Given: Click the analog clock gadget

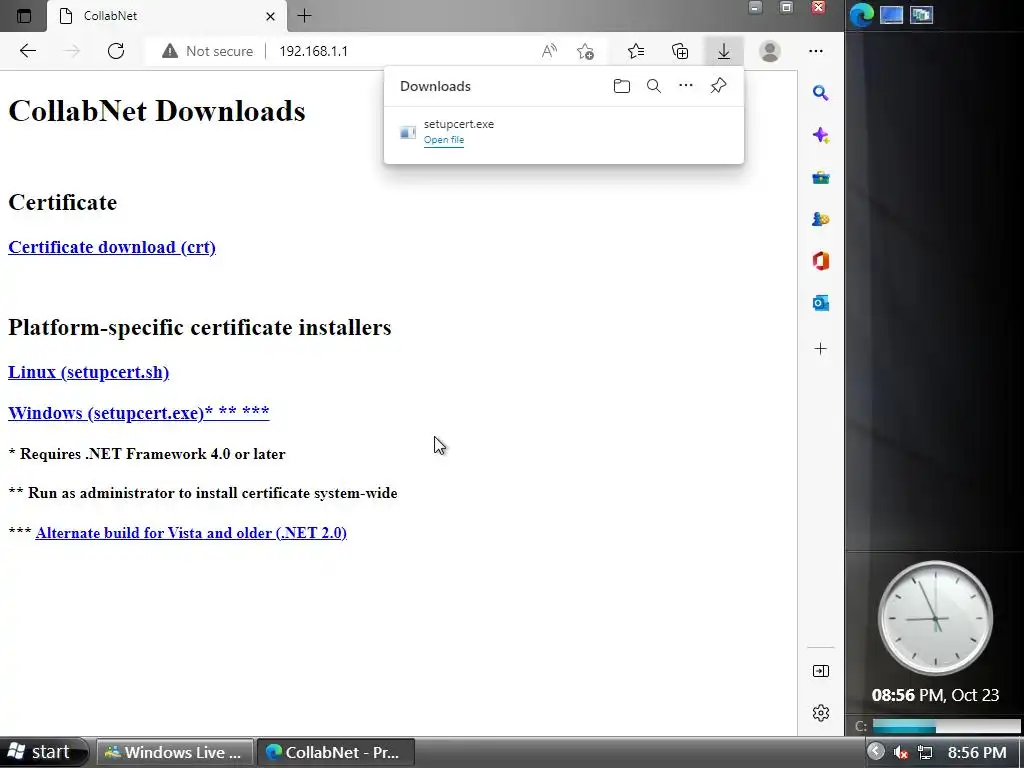Looking at the screenshot, I should pyautogui.click(x=935, y=618).
